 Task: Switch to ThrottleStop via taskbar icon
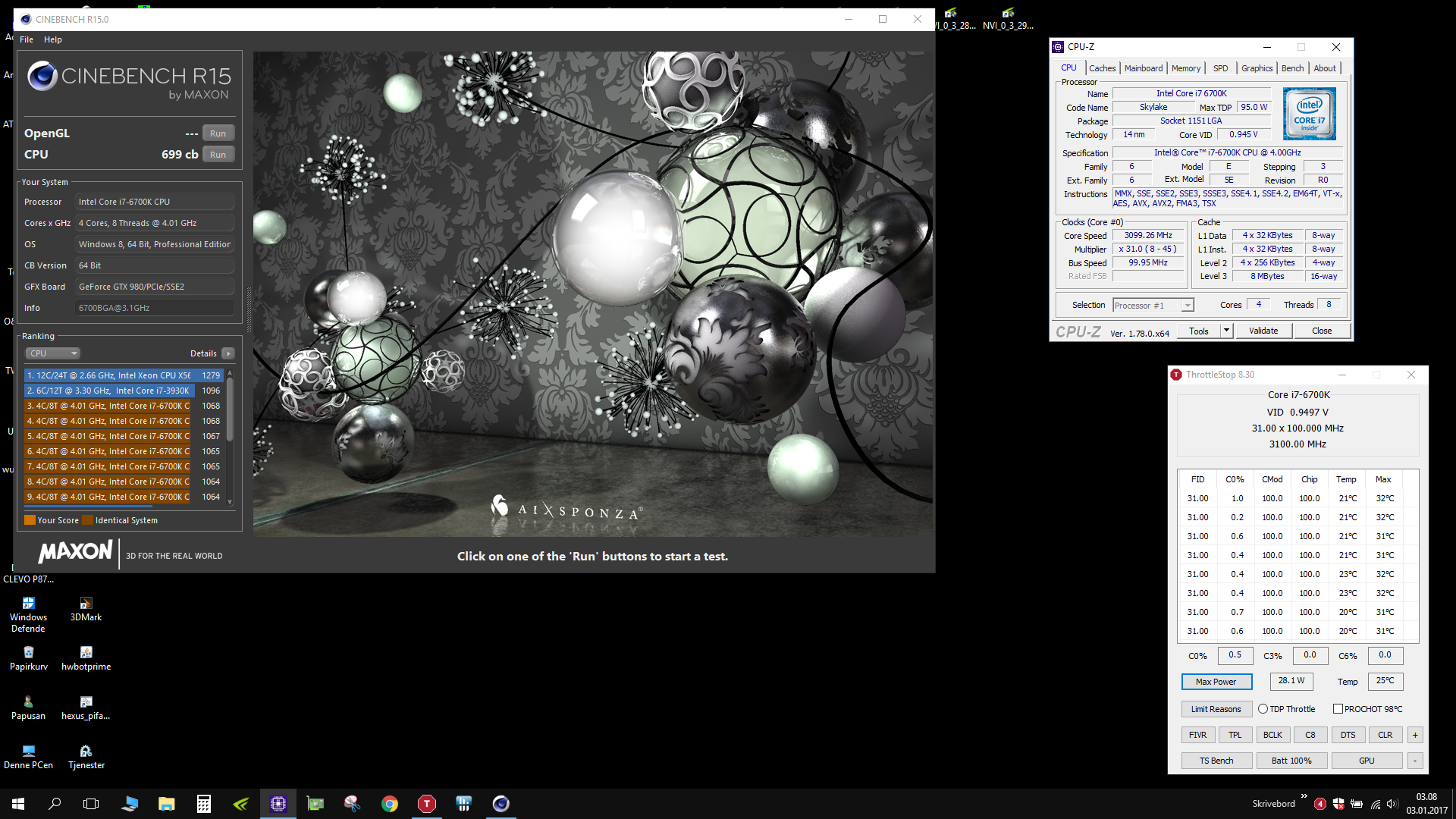click(x=427, y=804)
